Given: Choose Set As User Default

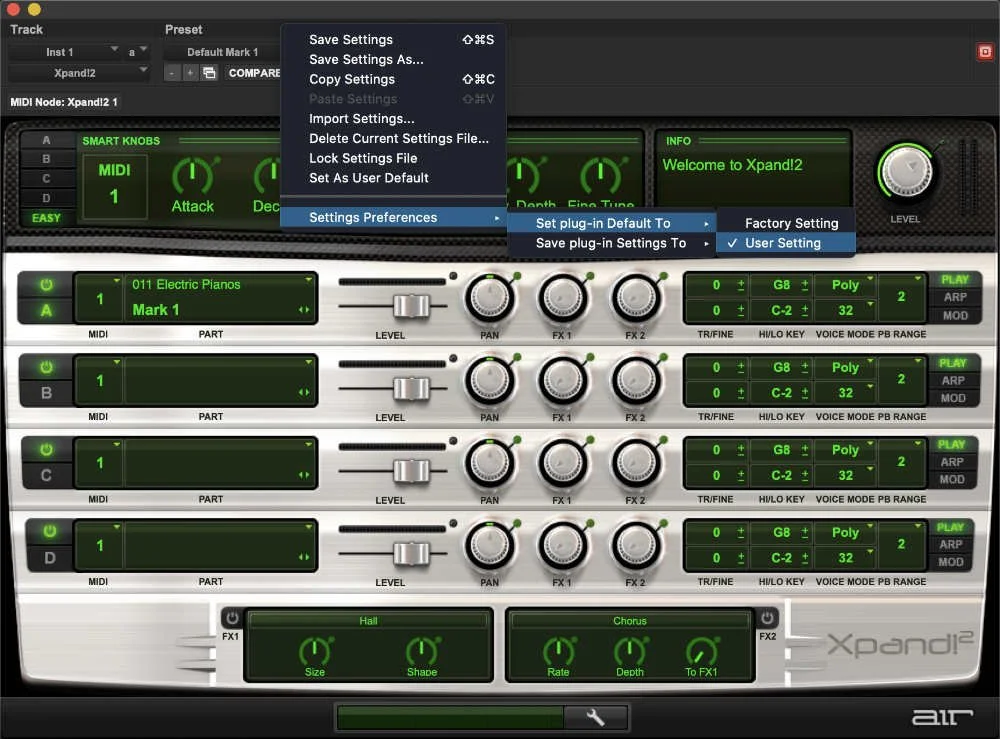Looking at the screenshot, I should [393, 178].
